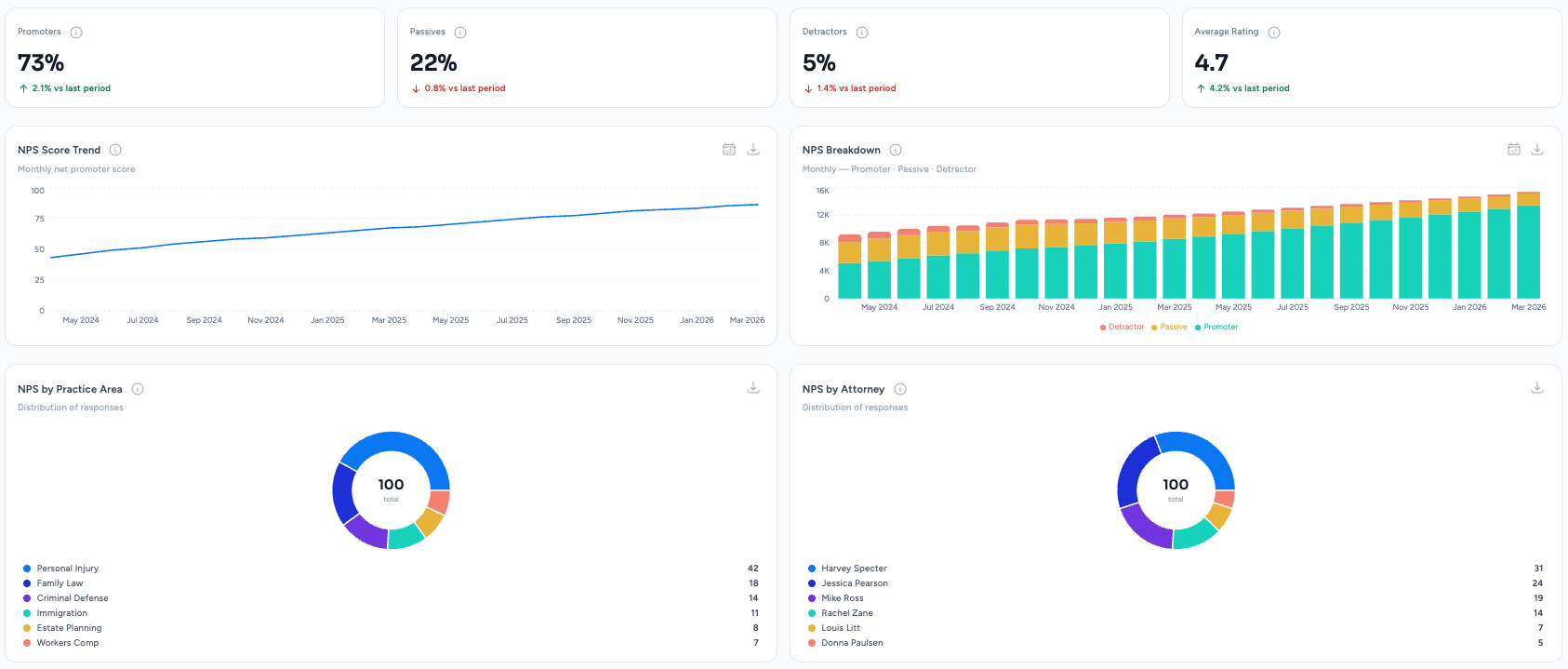This screenshot has height=669, width=1568.
Task: Click Donna Paulsen in the attorney list
Action: pyautogui.click(x=1176, y=643)
